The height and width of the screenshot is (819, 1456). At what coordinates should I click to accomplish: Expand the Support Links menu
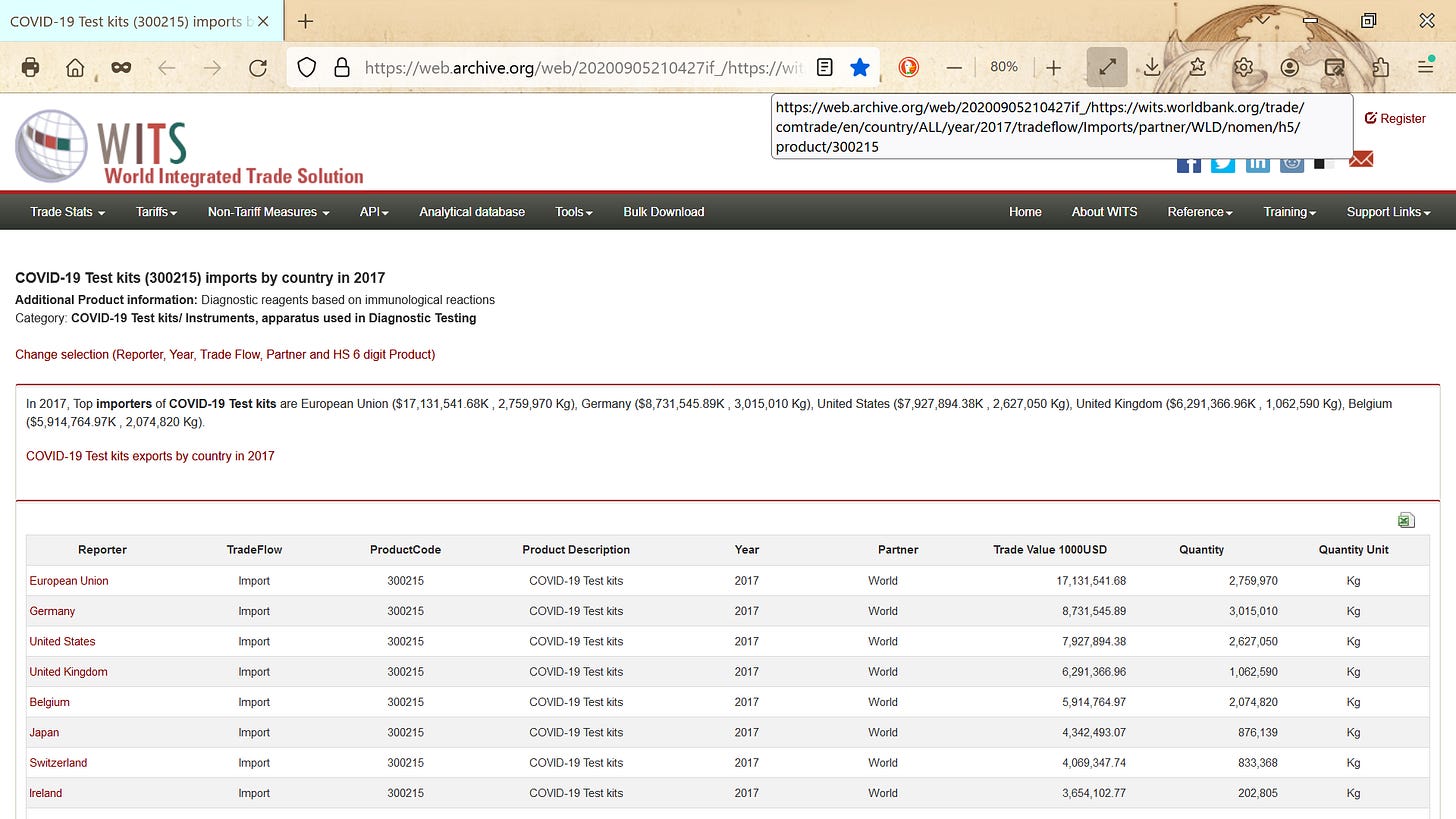(x=1388, y=212)
